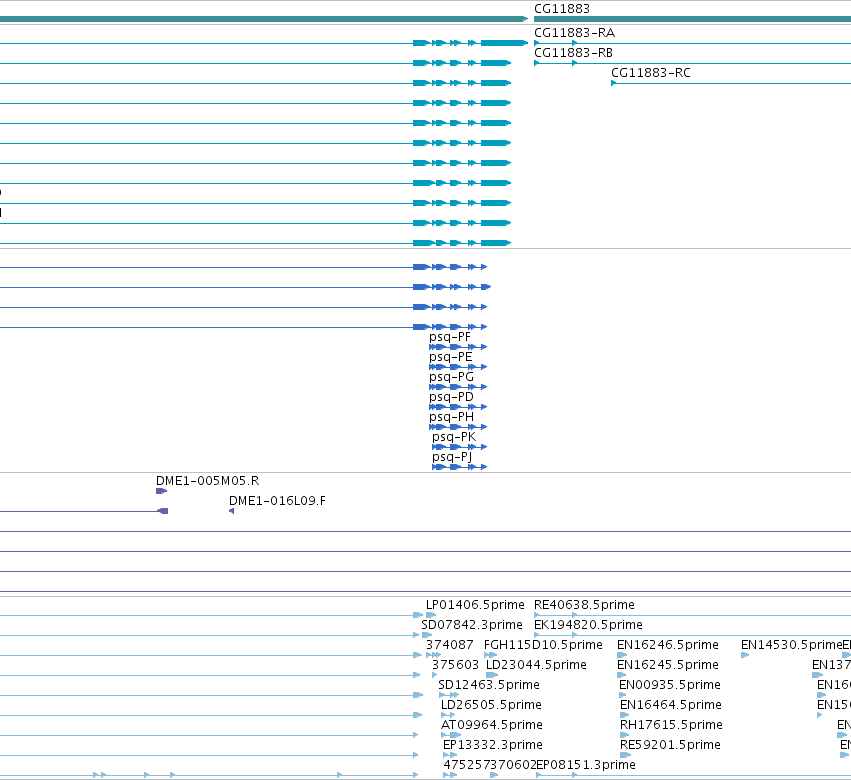The image size is (851, 780).
Task: Click the psq-PK protein label
Action: (454, 437)
